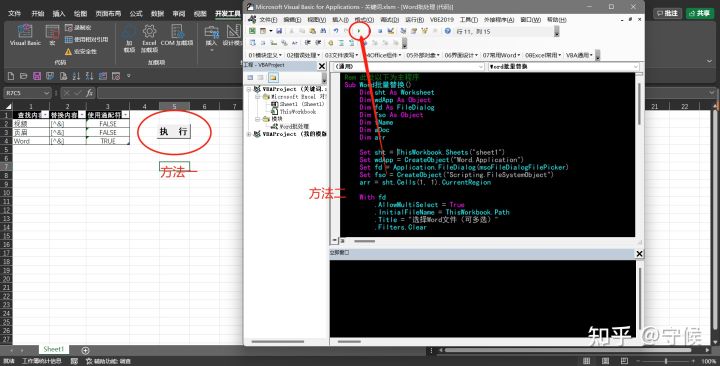720x366 pixels.
Task: Switch to Excel 数据 ribbon tab
Action: (x=158, y=13)
